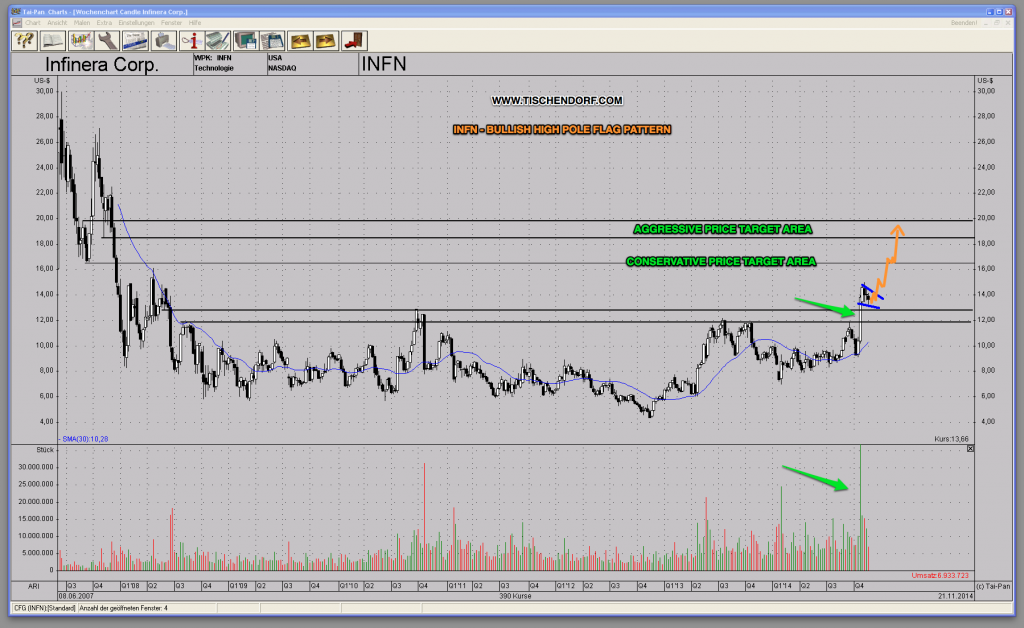
Task: Click the gold forward arrow icon
Action: (326, 40)
